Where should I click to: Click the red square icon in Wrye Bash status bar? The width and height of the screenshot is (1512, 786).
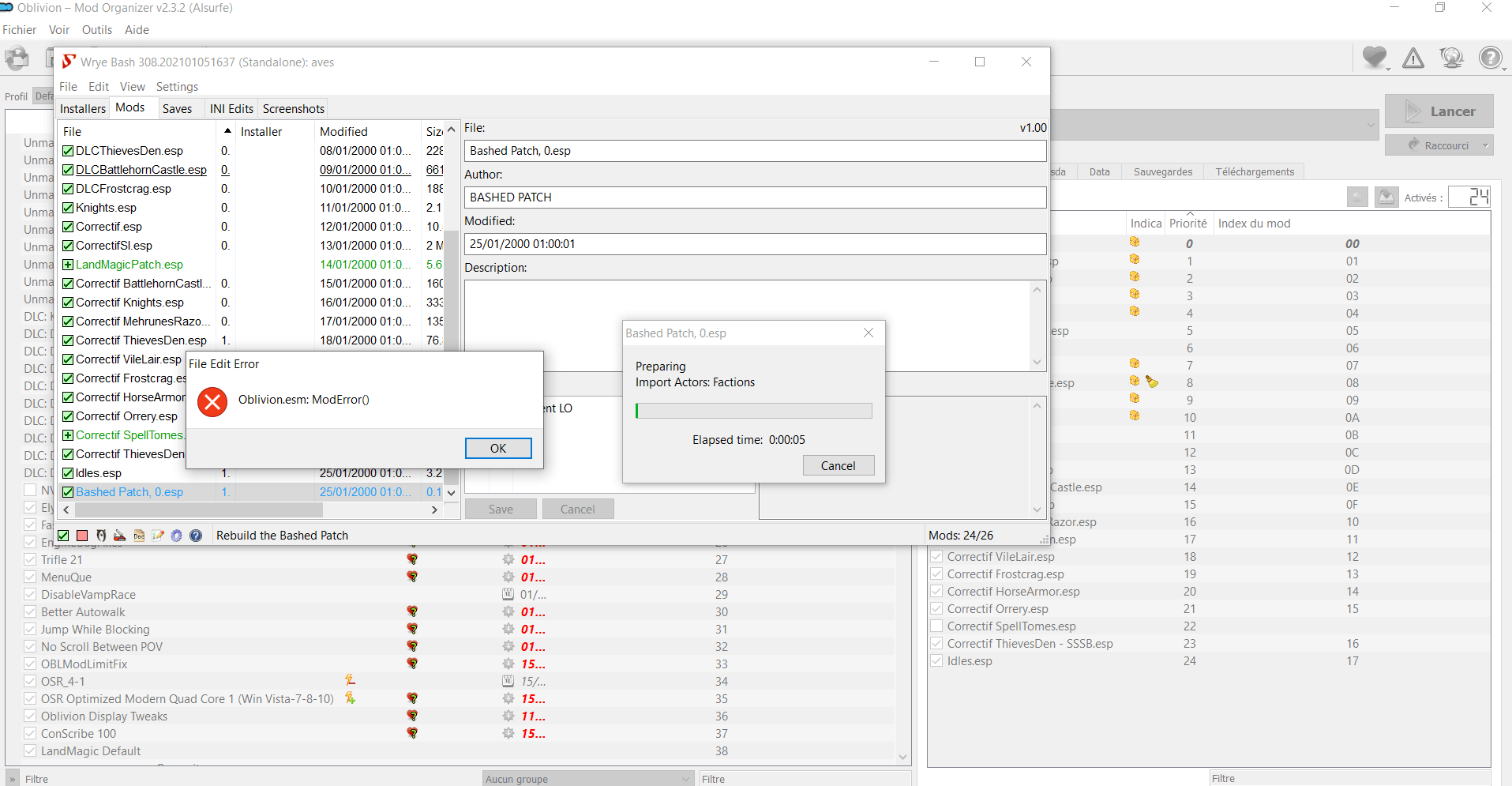pyautogui.click(x=82, y=536)
